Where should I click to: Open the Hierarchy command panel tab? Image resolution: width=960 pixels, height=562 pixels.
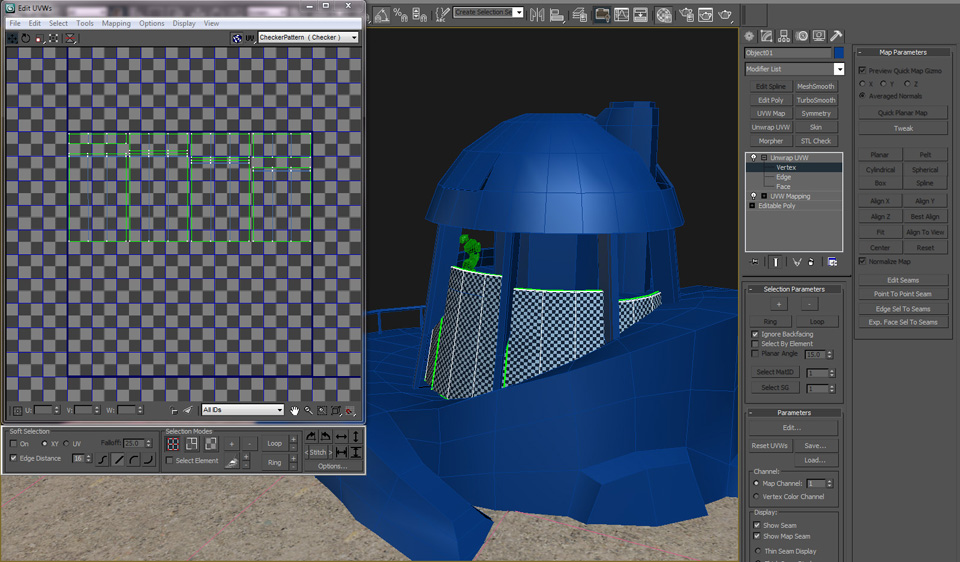coord(784,36)
